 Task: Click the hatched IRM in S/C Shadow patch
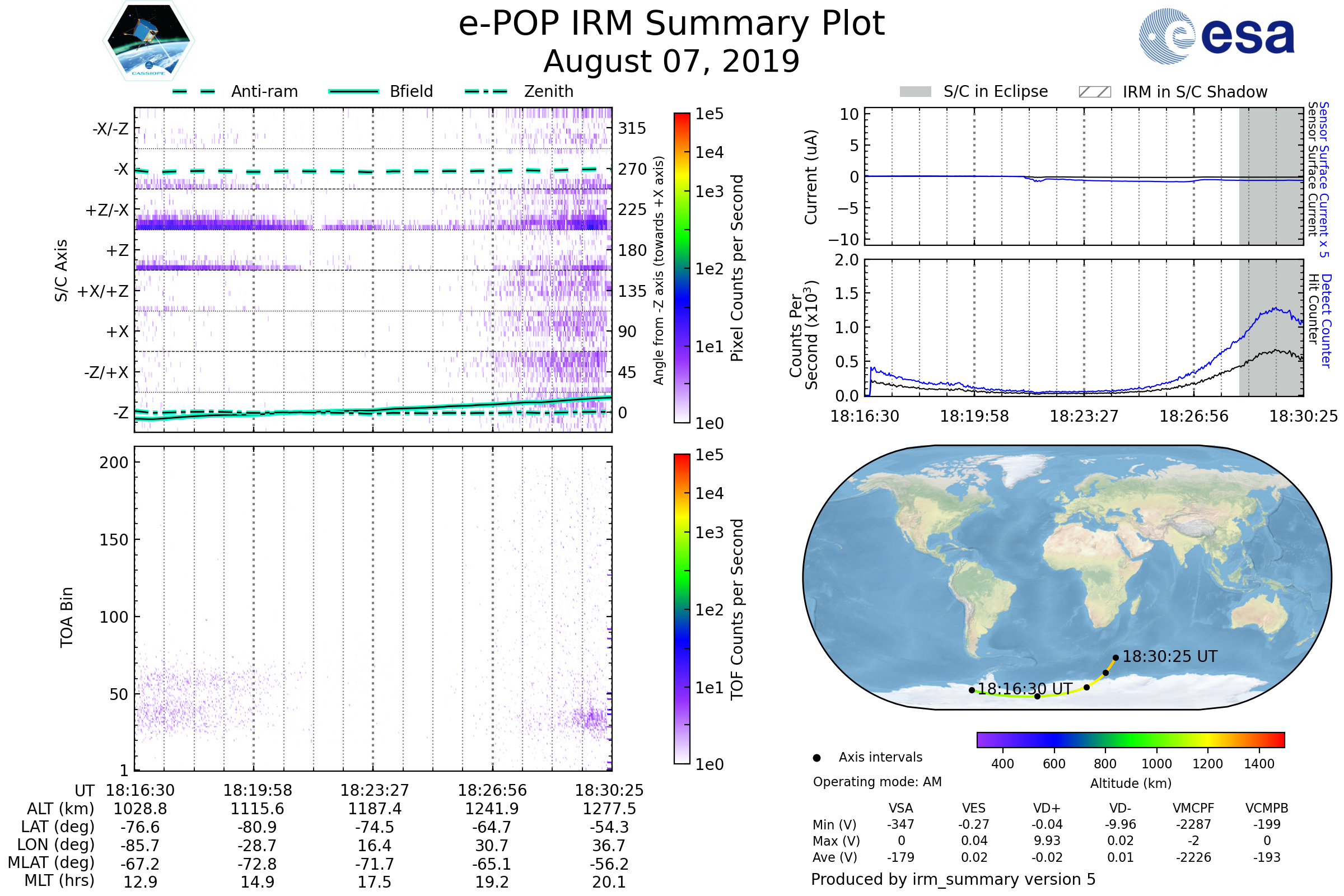[x=1095, y=92]
